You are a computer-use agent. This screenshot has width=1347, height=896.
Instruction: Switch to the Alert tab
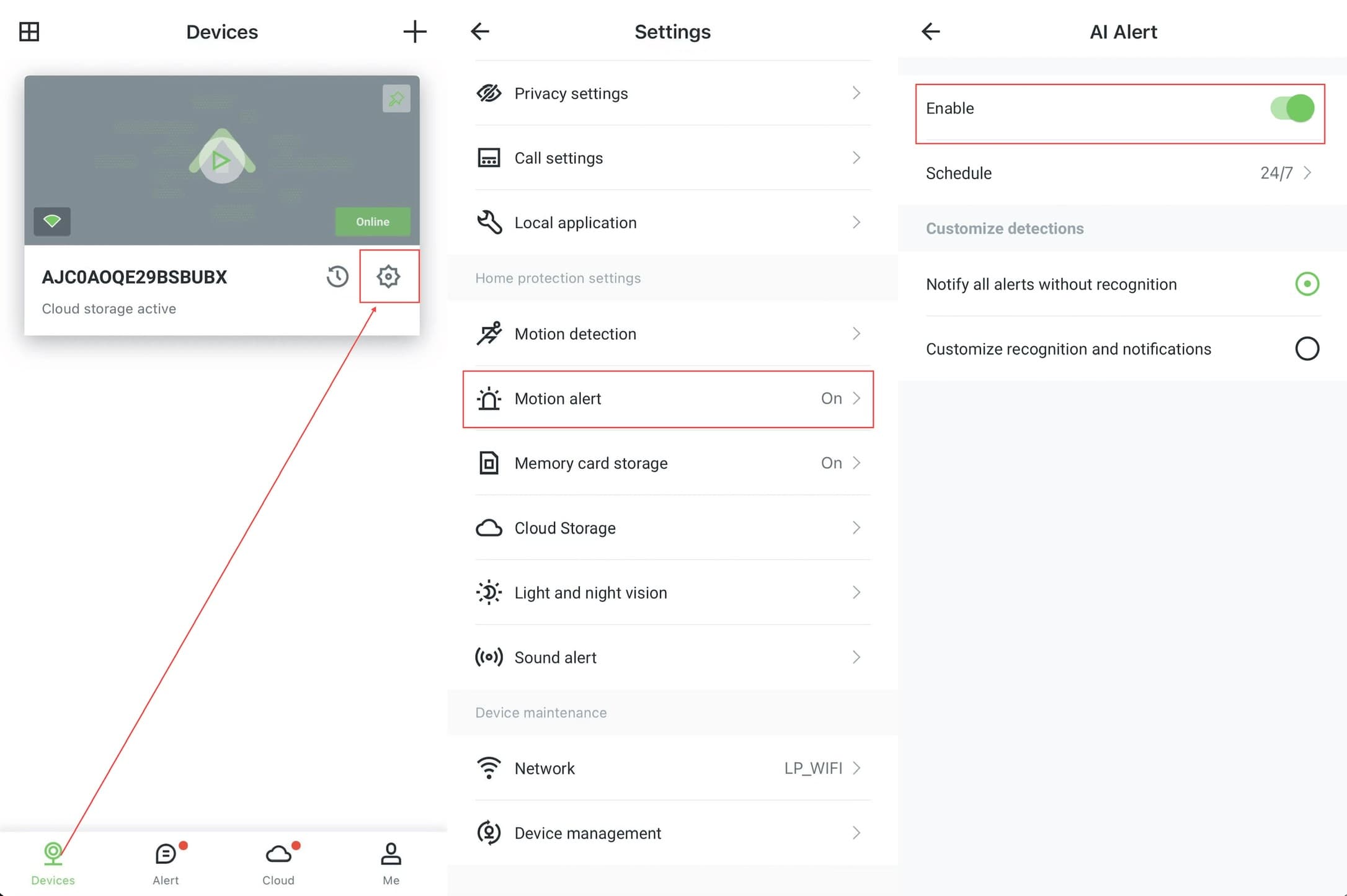pyautogui.click(x=166, y=864)
